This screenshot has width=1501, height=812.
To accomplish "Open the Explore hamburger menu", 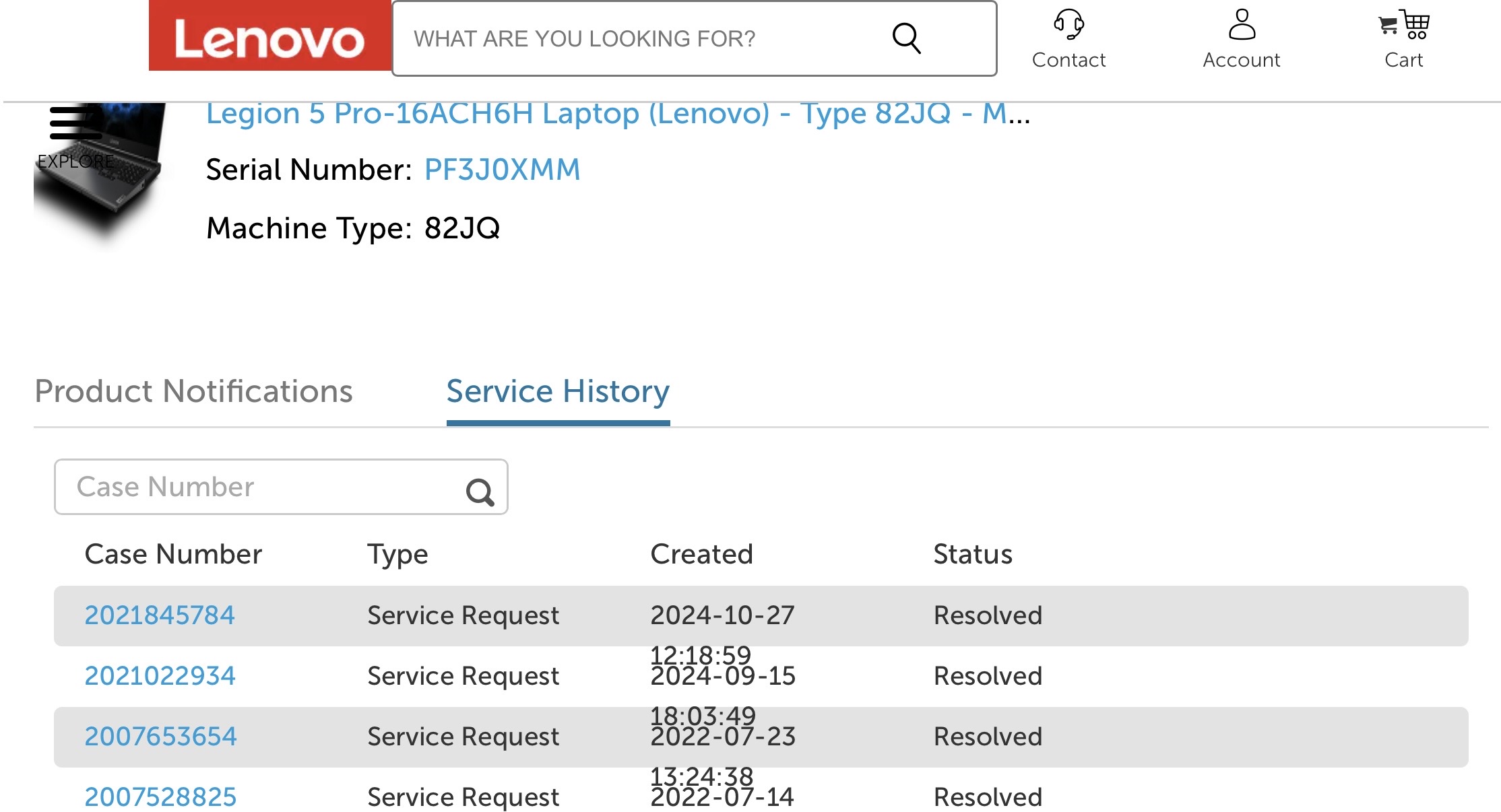I will point(75,123).
